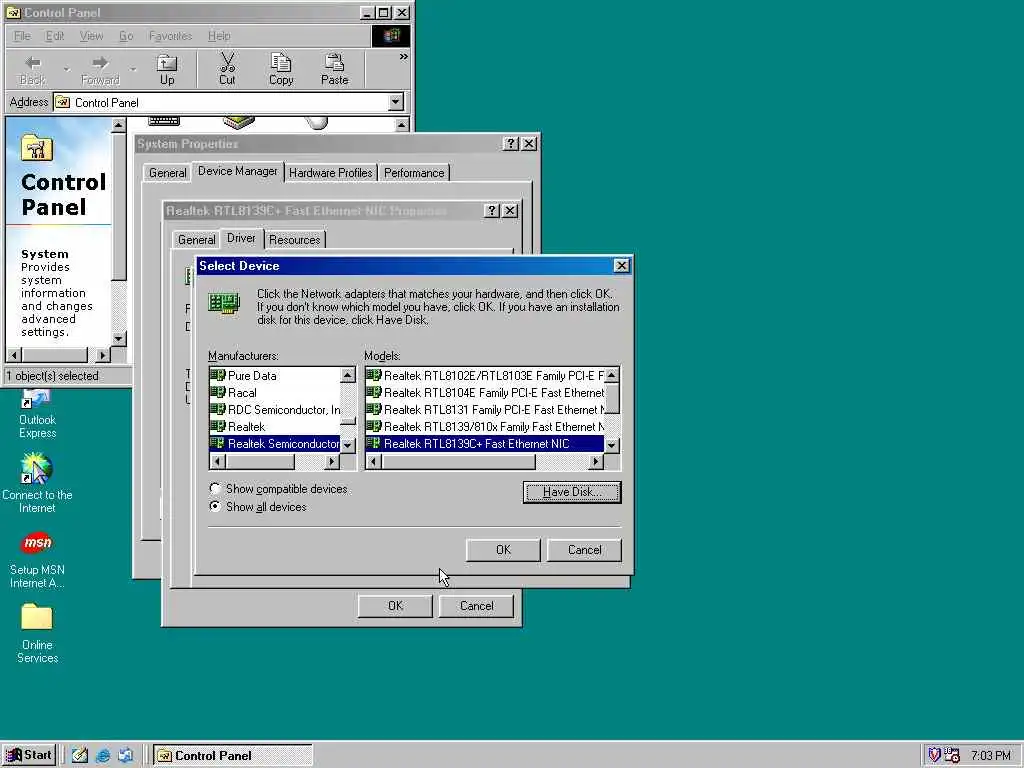This screenshot has height=768, width=1024.
Task: Click the clock showing 7:03 PM
Action: (990, 756)
